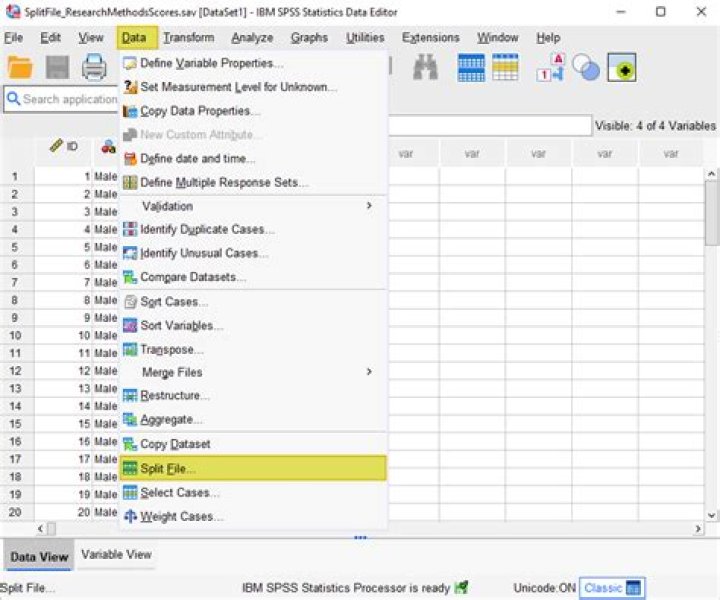Open the Transform menu
Image resolution: width=720 pixels, height=600 pixels.
[188, 38]
